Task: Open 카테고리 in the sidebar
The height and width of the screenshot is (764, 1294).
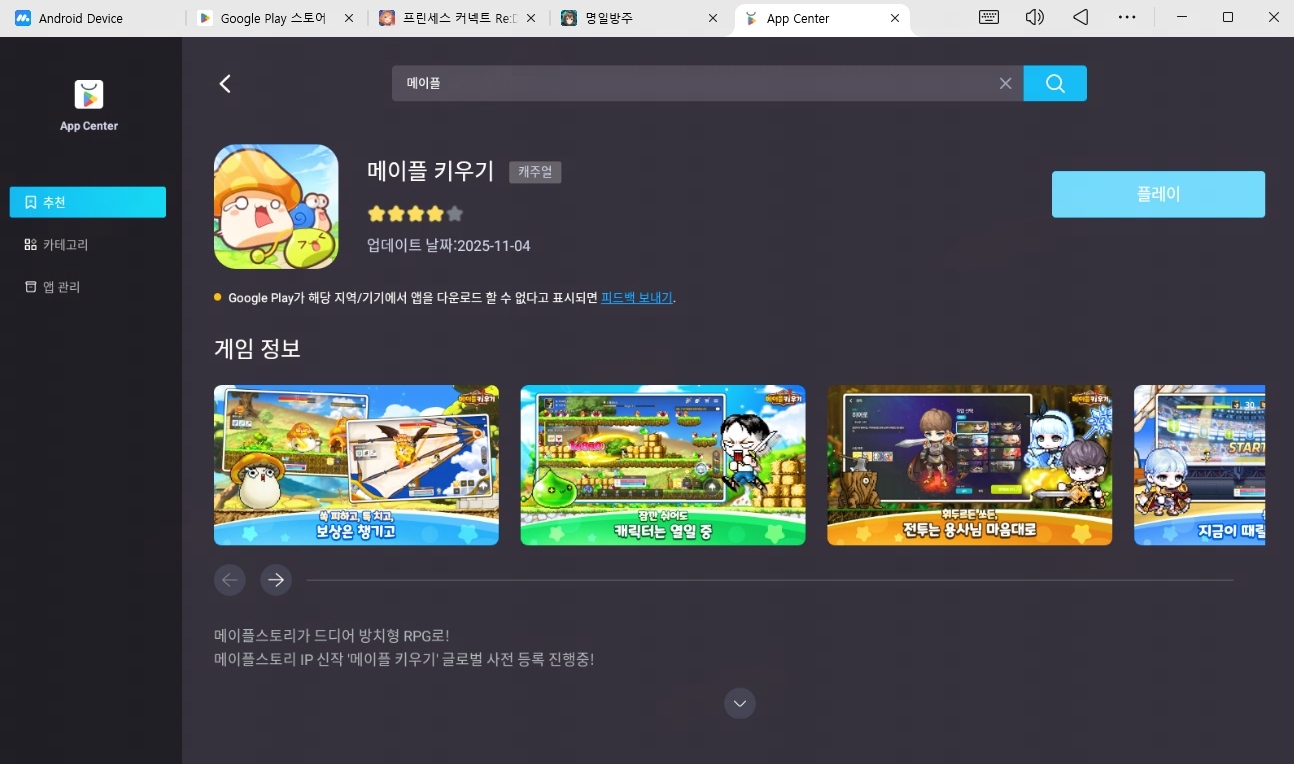Action: point(65,245)
